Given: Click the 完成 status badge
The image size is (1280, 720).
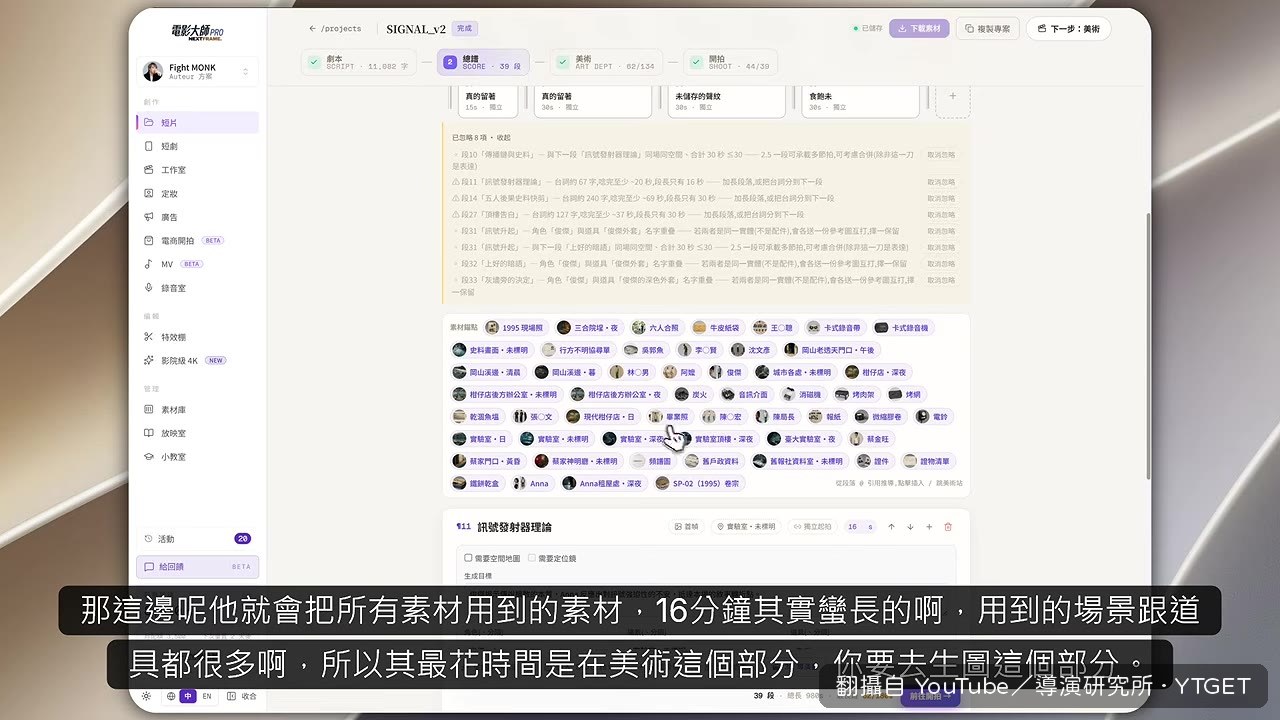Looking at the screenshot, I should [x=464, y=29].
